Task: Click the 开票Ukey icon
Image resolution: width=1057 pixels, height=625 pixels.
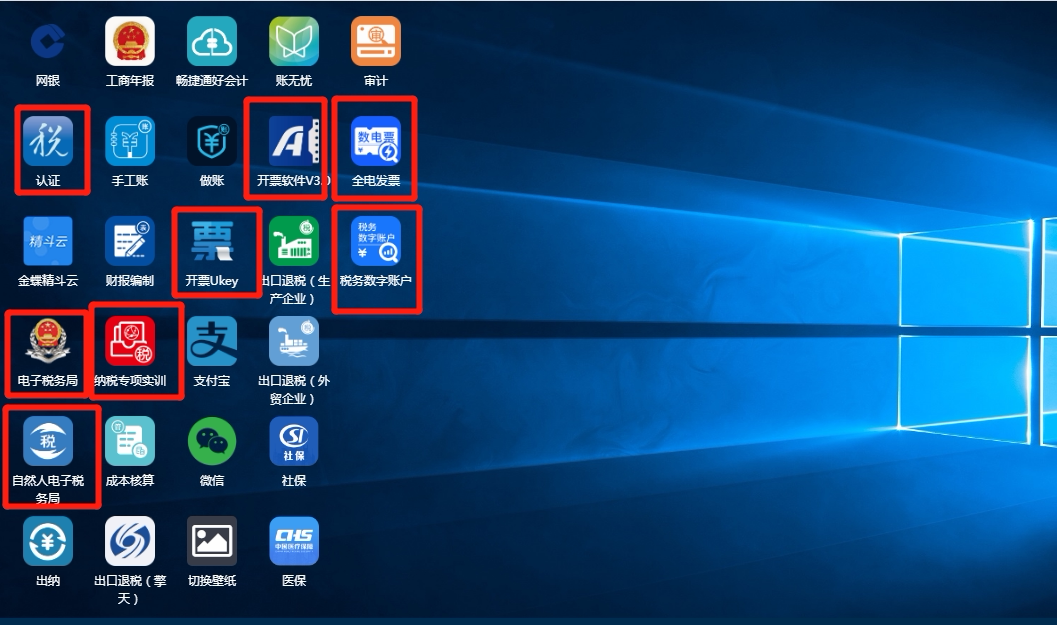Action: (212, 241)
